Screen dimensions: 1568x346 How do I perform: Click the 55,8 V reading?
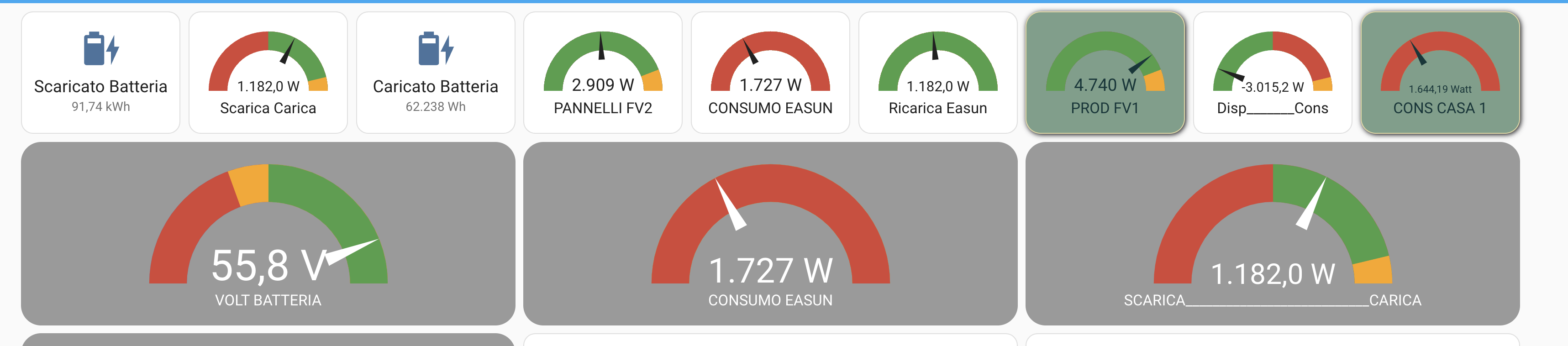pyautogui.click(x=268, y=266)
